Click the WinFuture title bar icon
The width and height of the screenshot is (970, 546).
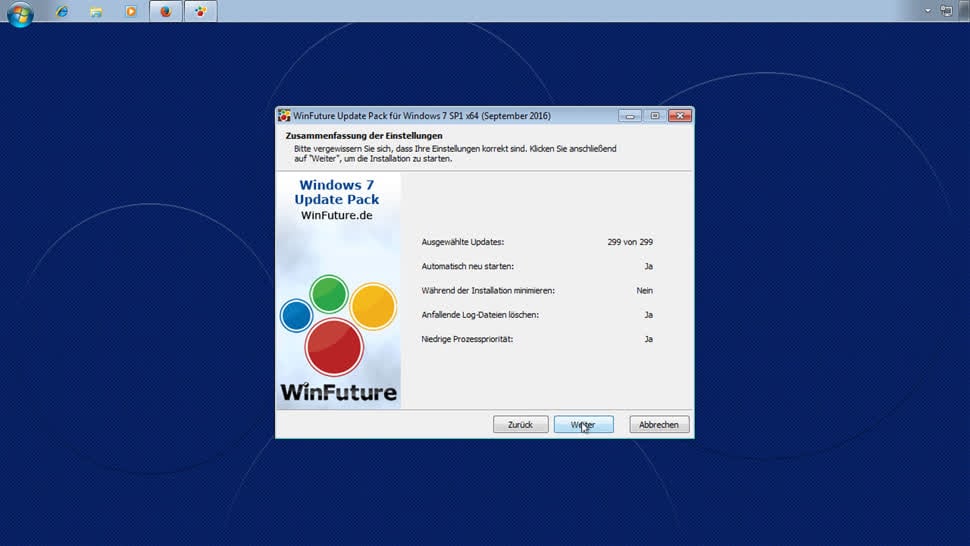(284, 116)
